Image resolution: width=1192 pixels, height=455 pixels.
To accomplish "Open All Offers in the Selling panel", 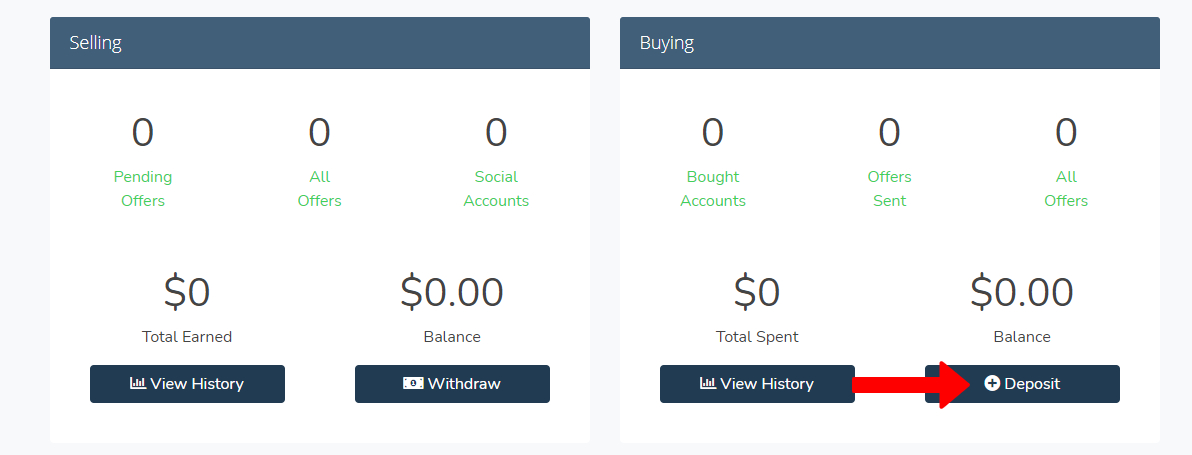I will click(319, 188).
